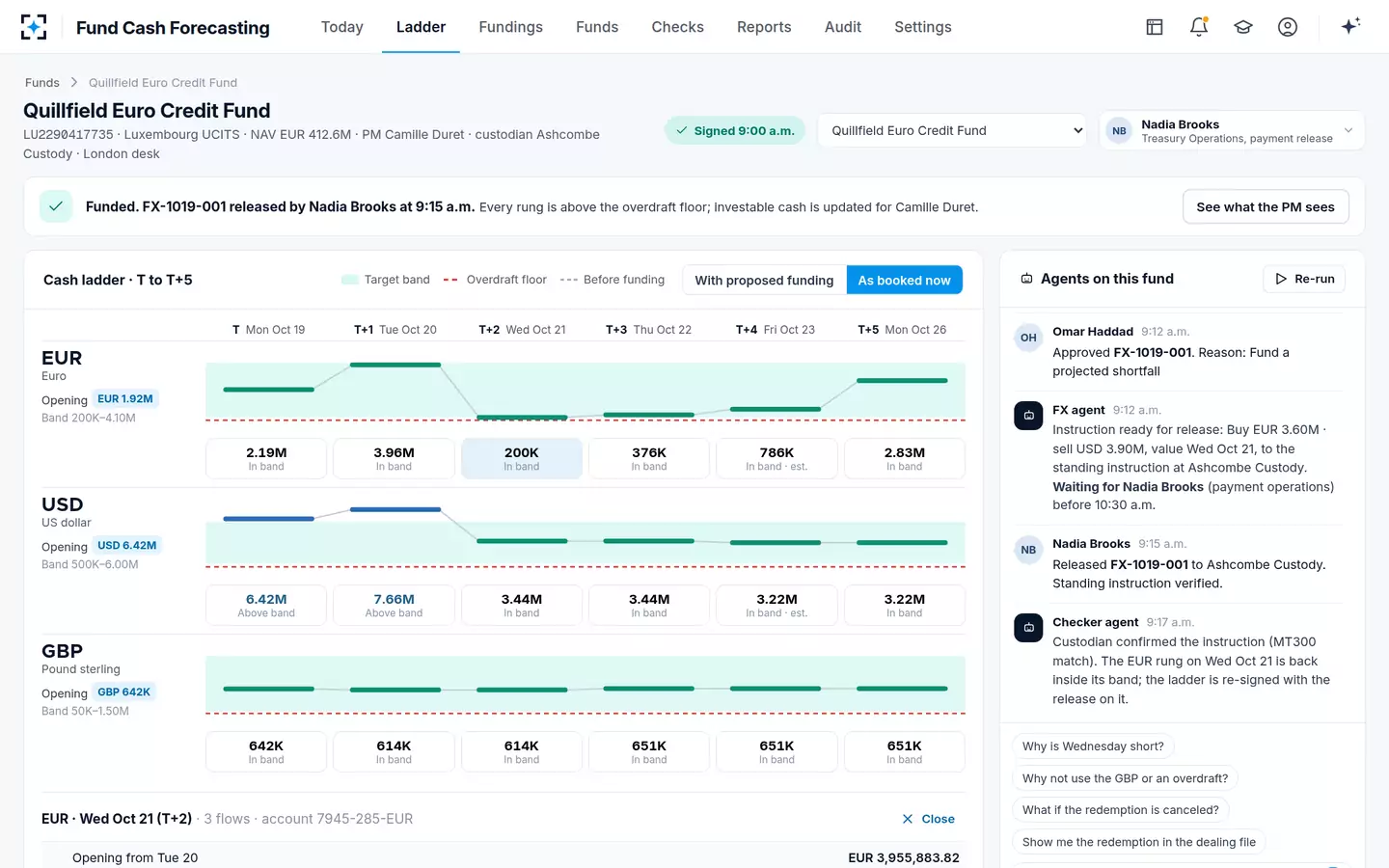The image size is (1389, 868).
Task: Select the EUR 200K Wed Oct 21 cell
Action: click(522, 458)
